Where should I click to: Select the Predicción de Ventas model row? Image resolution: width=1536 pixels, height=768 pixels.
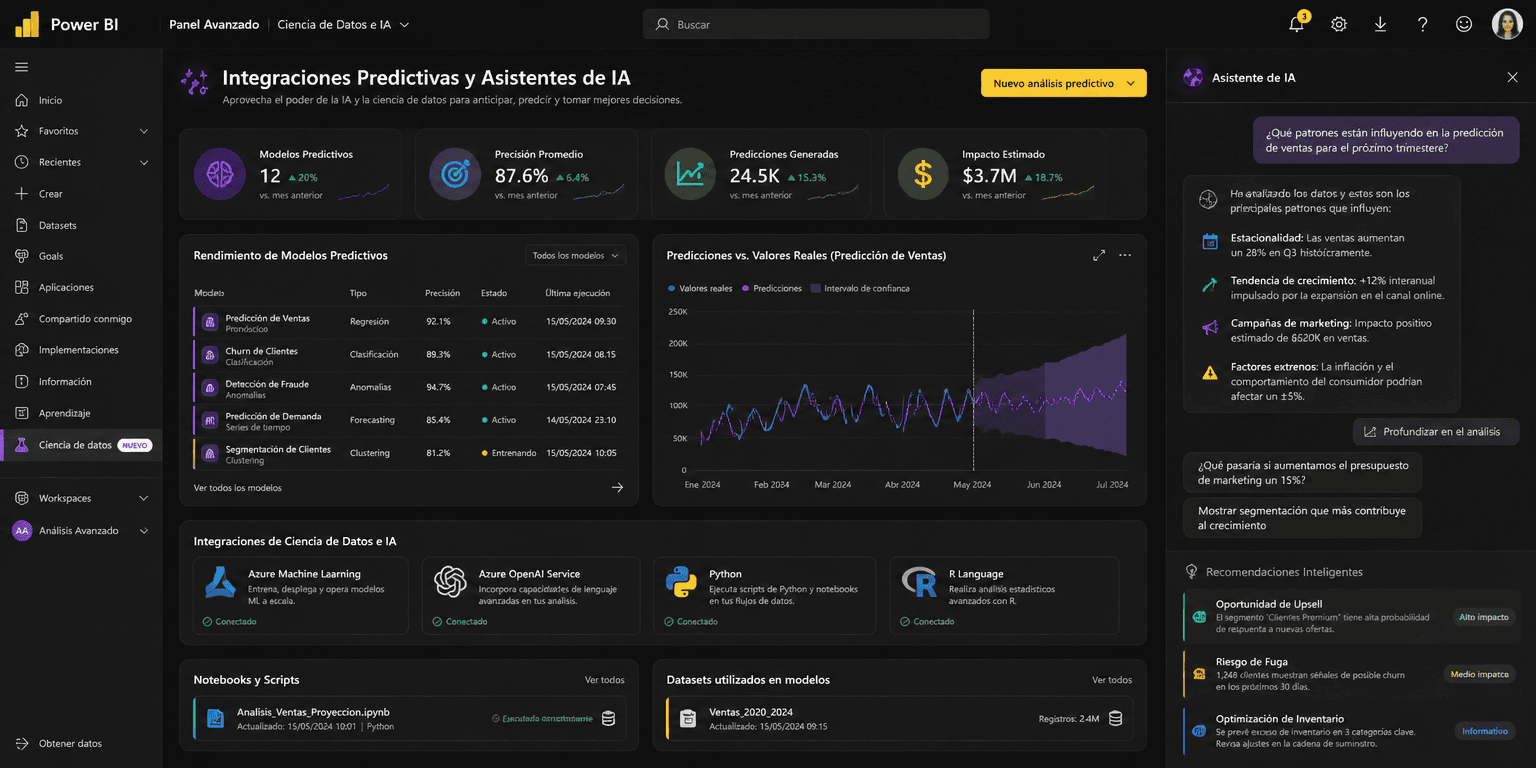tap(409, 322)
